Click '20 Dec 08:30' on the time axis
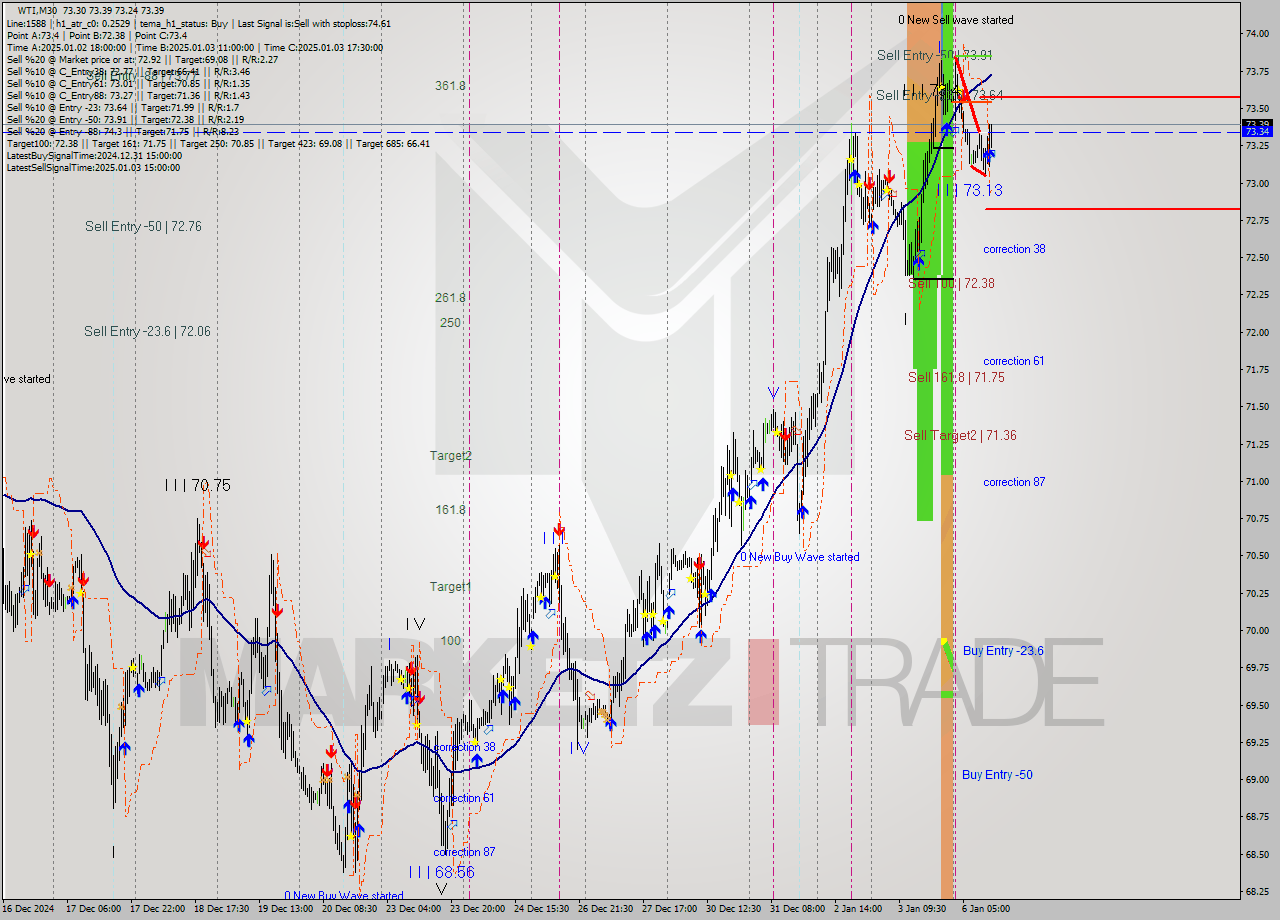This screenshot has height=920, width=1280. (x=347, y=909)
